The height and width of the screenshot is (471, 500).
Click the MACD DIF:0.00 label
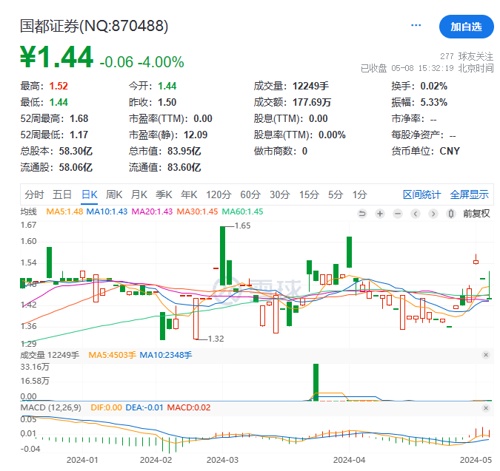point(106,408)
